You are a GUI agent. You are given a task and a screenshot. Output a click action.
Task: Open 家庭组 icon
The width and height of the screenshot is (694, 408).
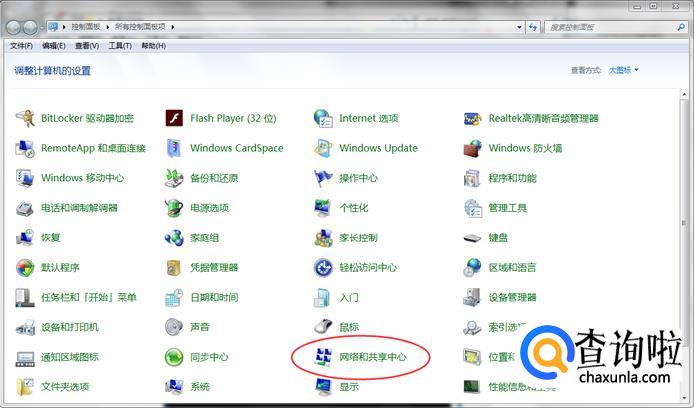(x=174, y=238)
